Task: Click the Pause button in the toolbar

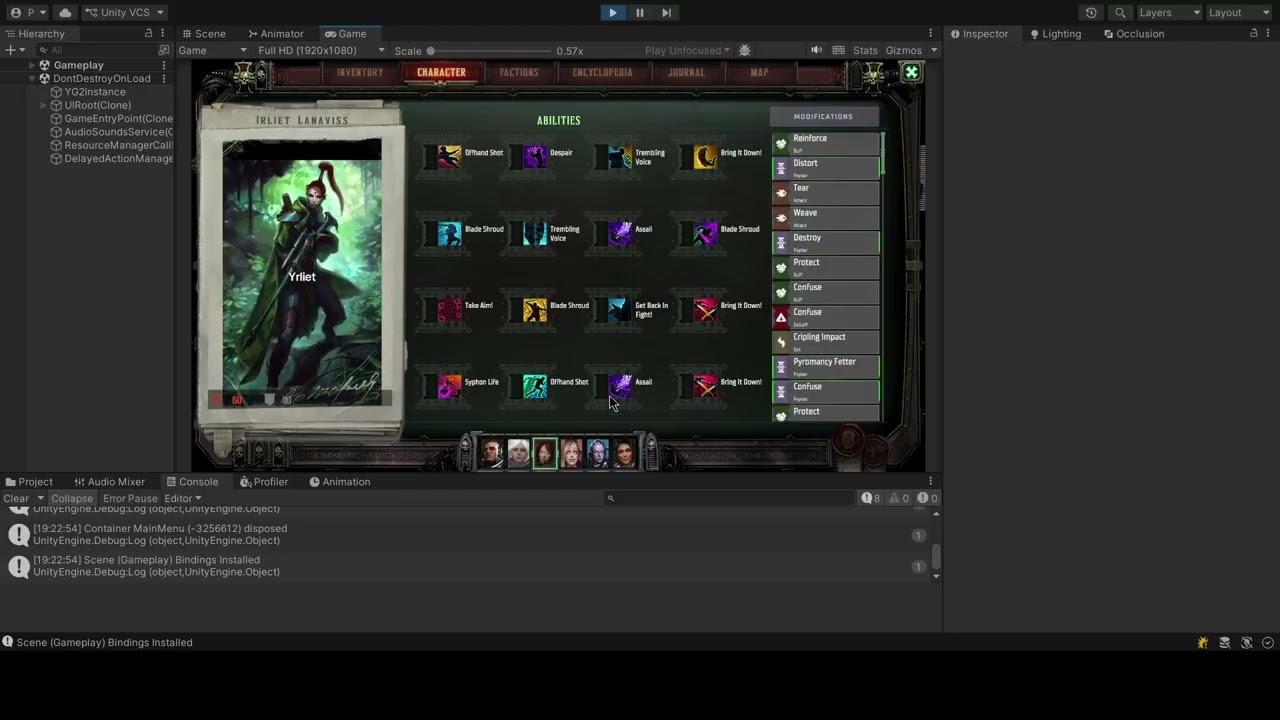Action: click(x=640, y=13)
